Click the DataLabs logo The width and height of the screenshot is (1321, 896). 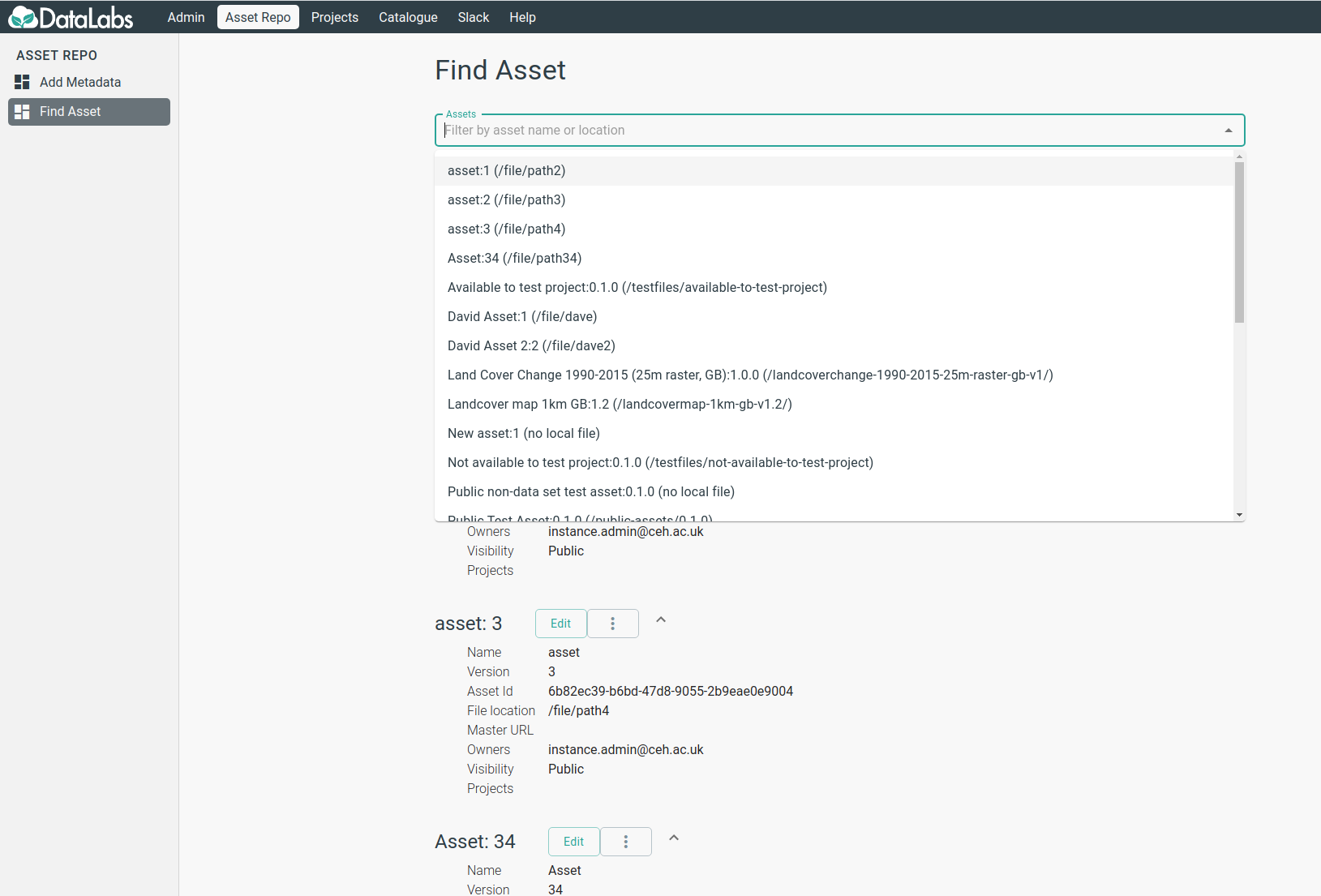coord(71,17)
